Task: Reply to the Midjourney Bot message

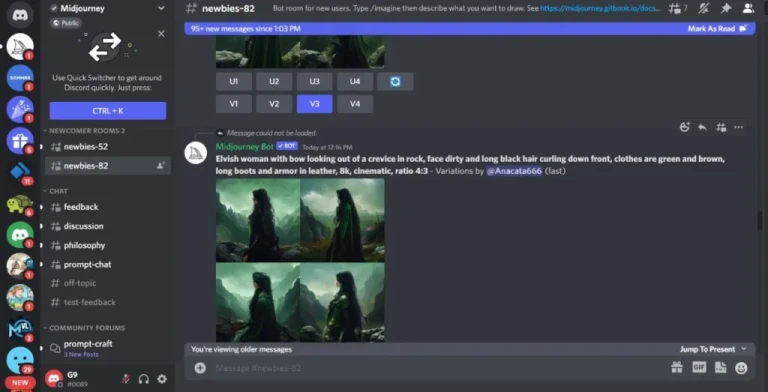Action: [x=702, y=127]
